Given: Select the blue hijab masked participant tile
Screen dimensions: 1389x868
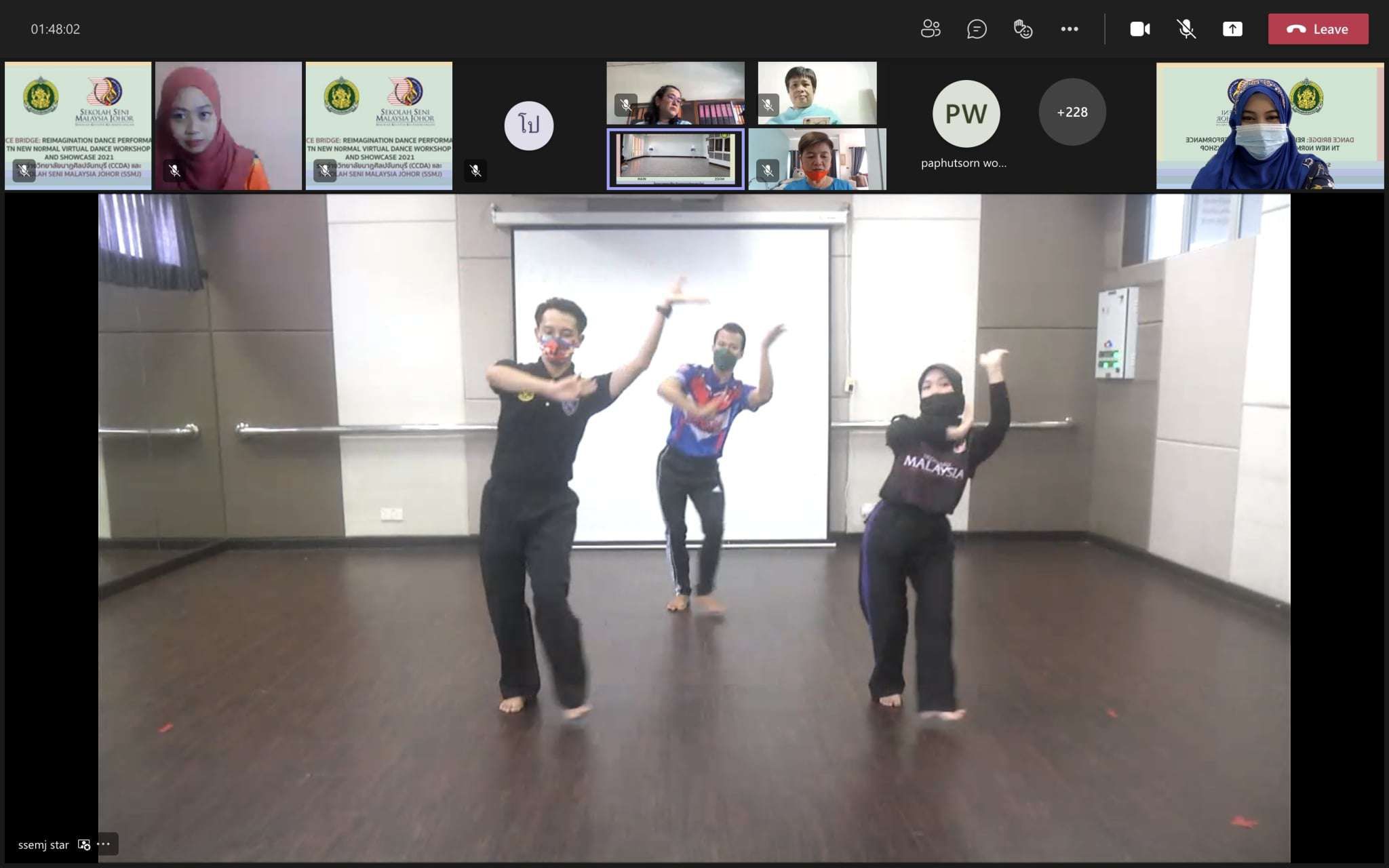Looking at the screenshot, I should tap(1269, 126).
